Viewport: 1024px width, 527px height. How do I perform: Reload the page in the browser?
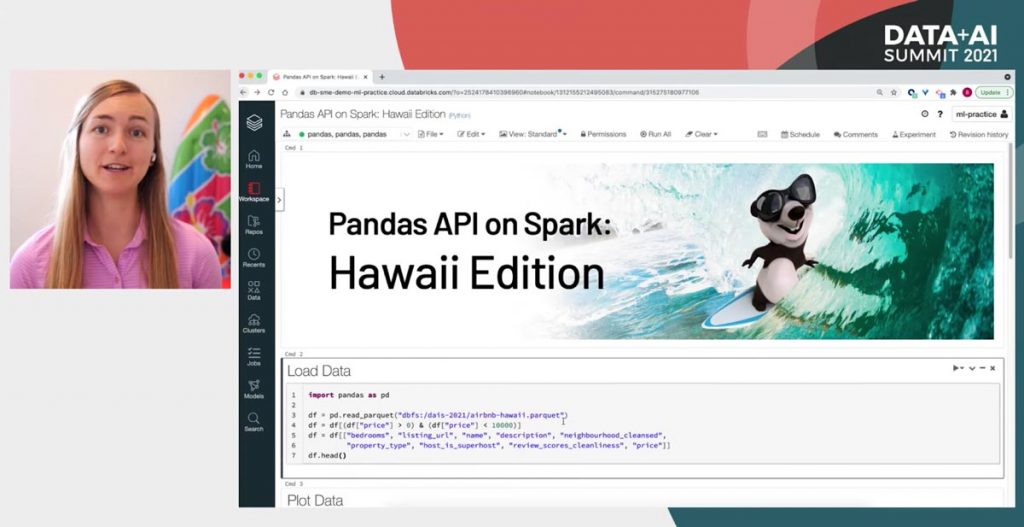click(x=270, y=93)
